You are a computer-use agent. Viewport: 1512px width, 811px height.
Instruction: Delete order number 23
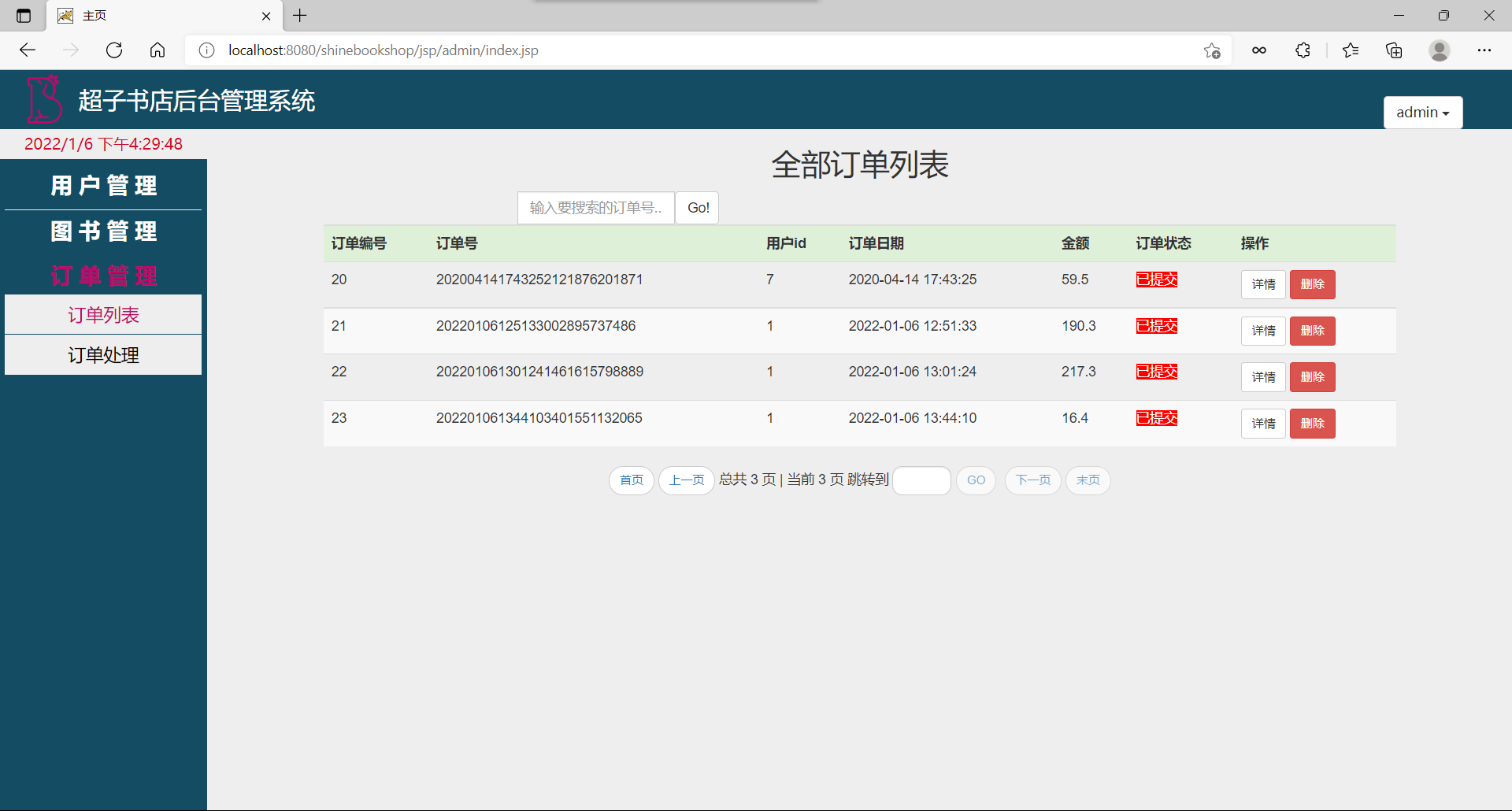point(1312,424)
